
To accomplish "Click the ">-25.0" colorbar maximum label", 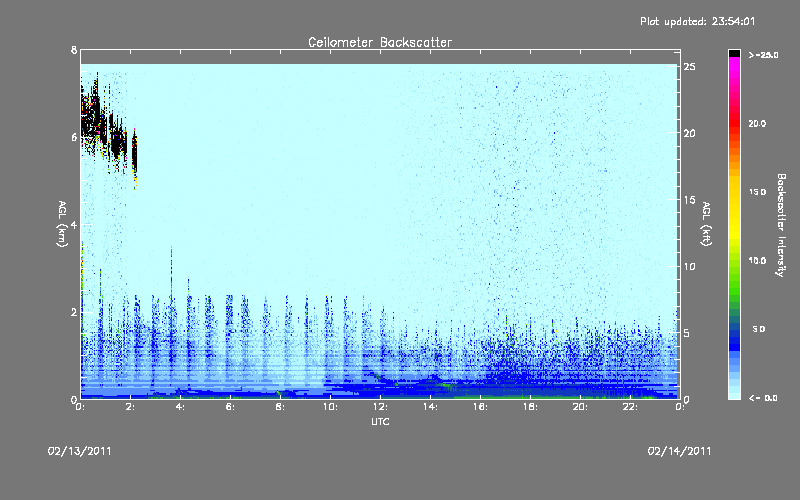I will pos(764,55).
